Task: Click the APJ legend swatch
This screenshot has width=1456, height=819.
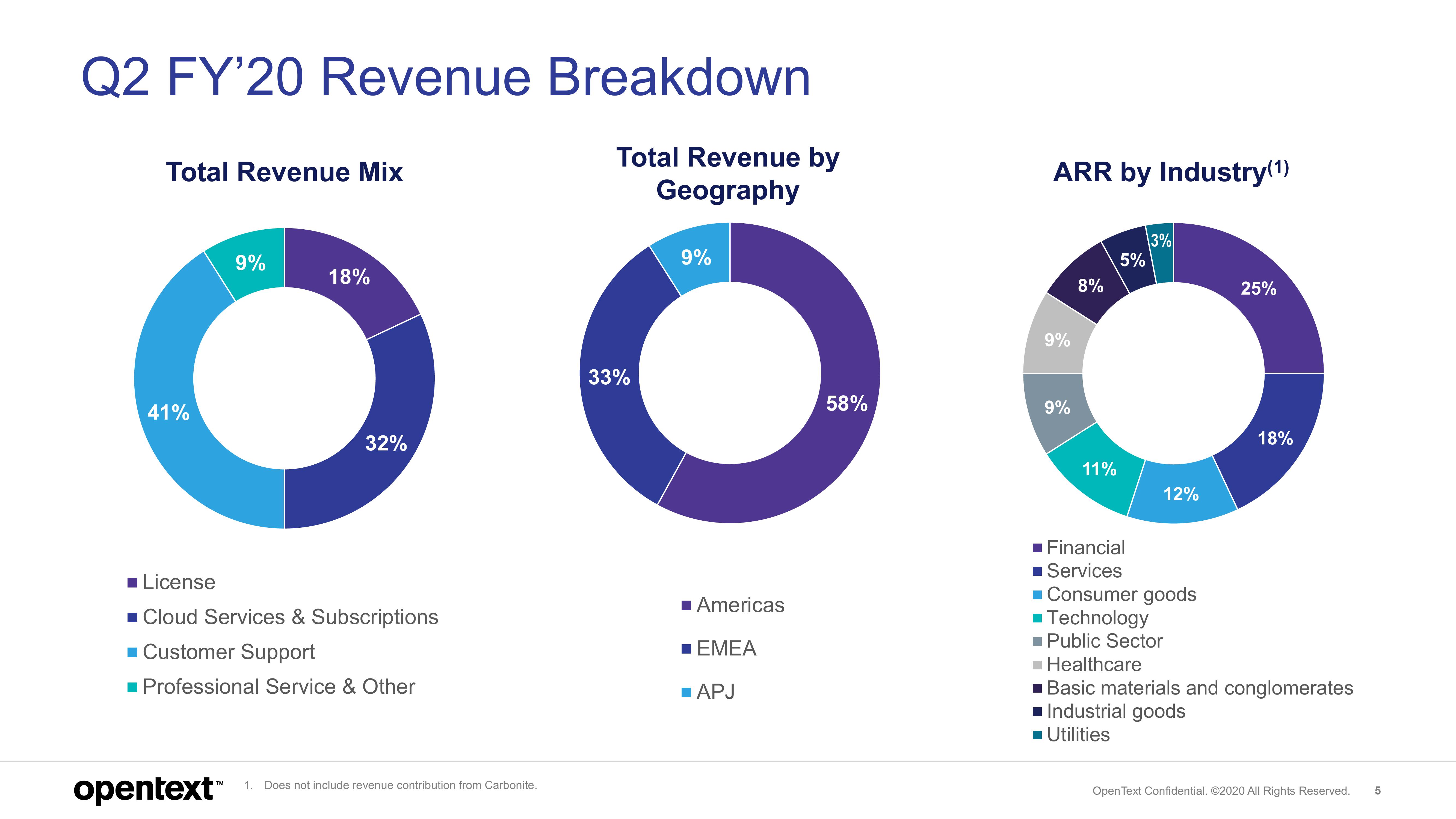Action: pyautogui.click(x=686, y=692)
